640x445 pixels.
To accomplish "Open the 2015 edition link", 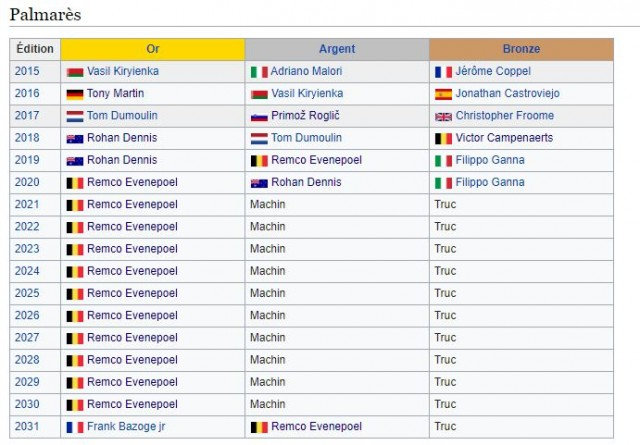I will coord(27,72).
